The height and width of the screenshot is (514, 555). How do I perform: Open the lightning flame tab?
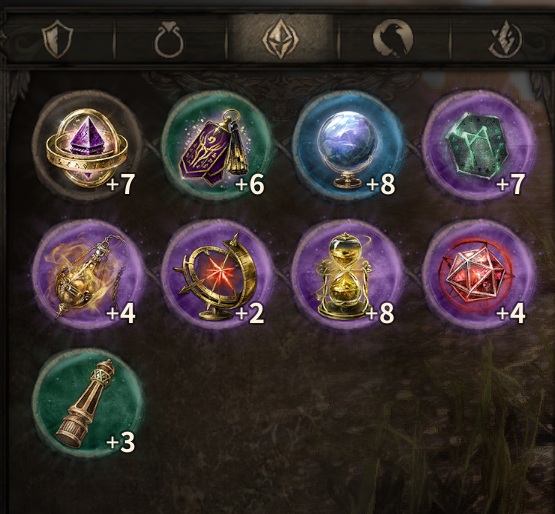click(x=505, y=39)
